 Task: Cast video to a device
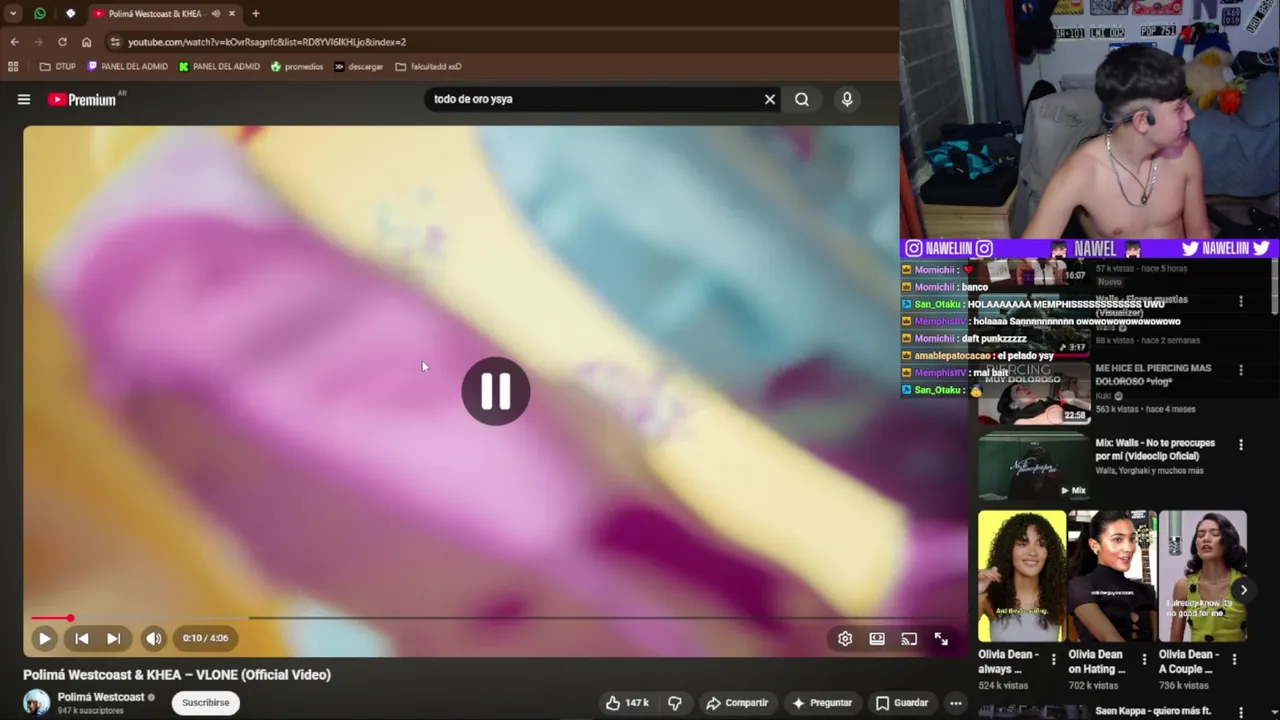click(909, 638)
